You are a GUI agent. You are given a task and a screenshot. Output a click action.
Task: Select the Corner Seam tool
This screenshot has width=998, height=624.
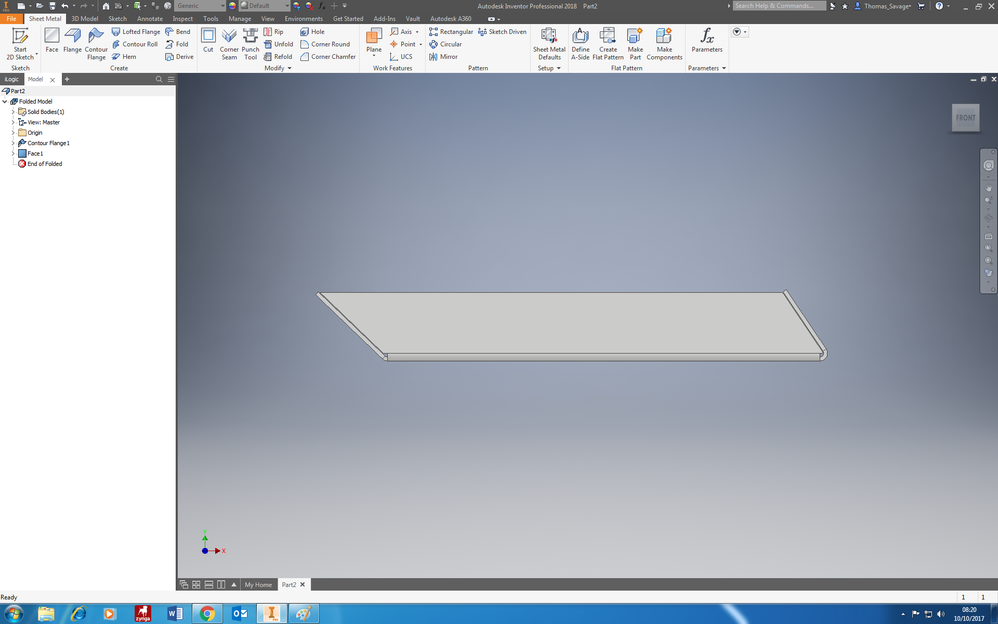tap(229, 43)
